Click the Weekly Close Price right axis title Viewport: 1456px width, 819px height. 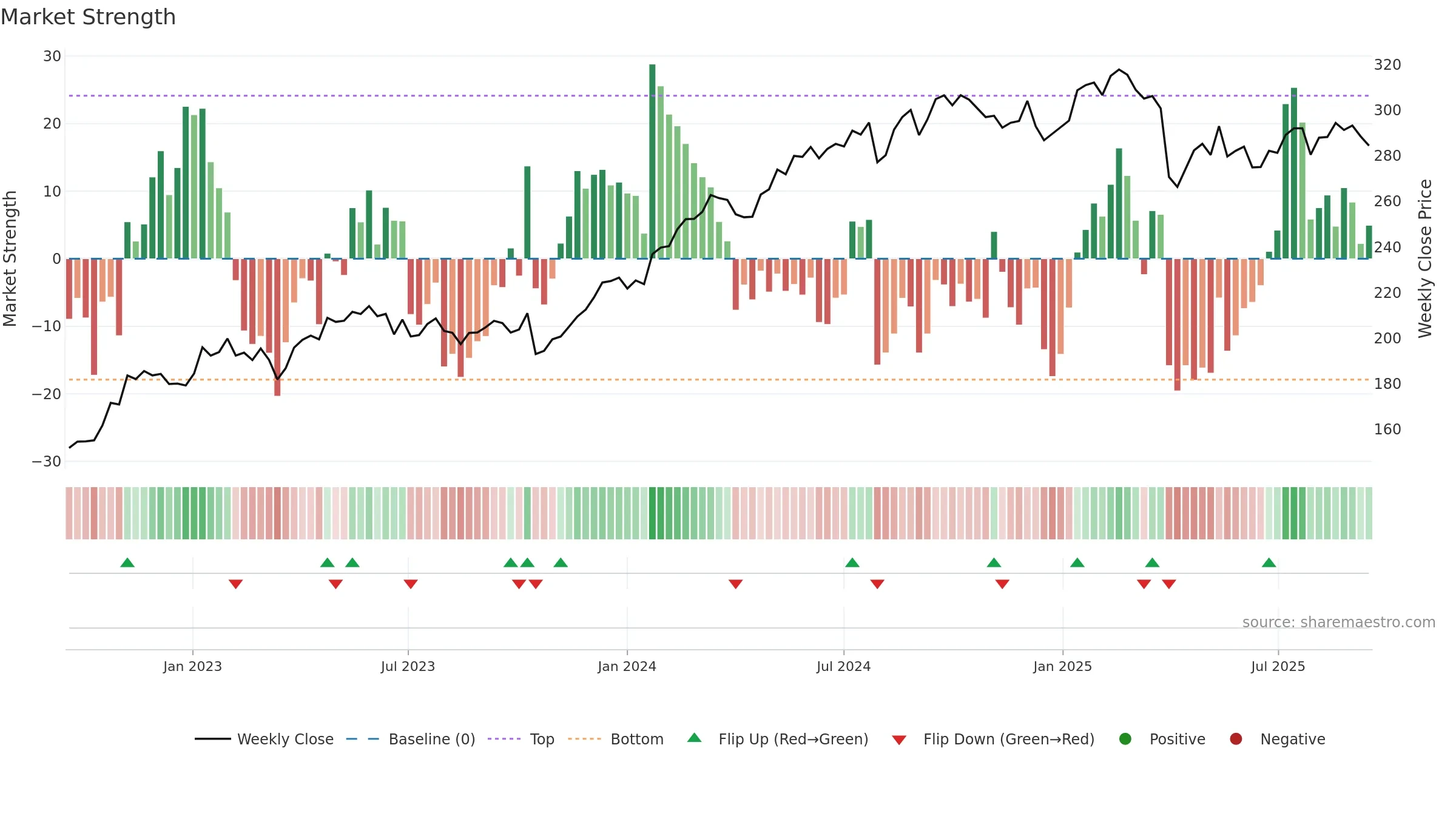(1425, 258)
